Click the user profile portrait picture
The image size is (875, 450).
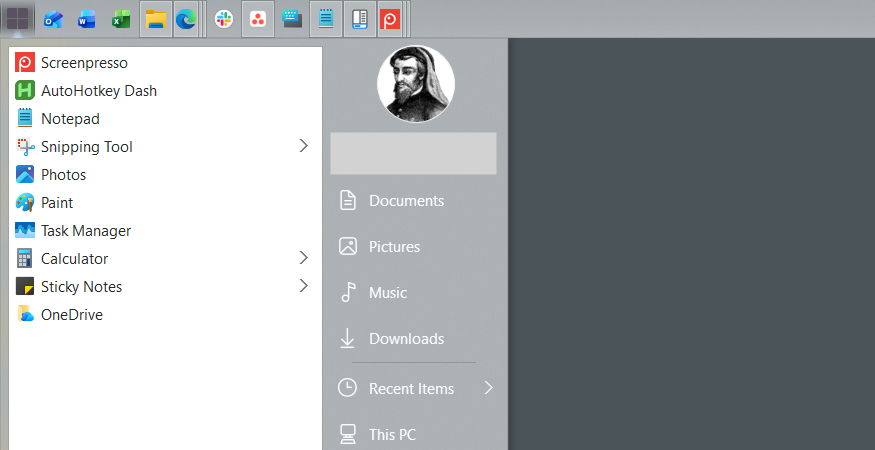[x=416, y=84]
